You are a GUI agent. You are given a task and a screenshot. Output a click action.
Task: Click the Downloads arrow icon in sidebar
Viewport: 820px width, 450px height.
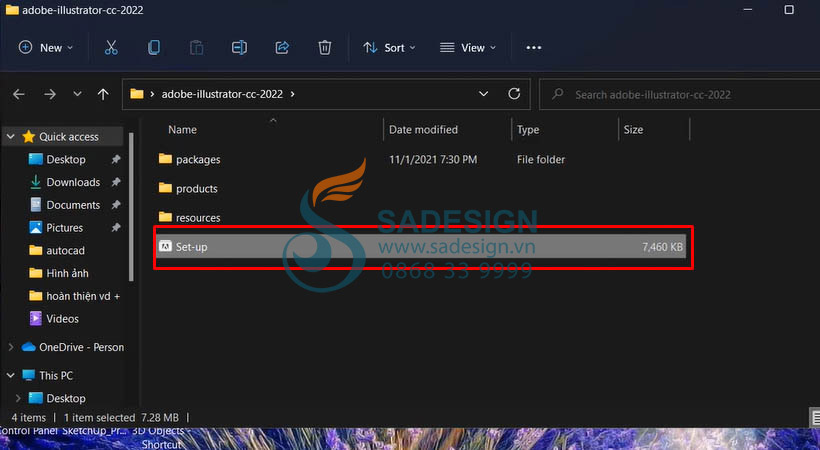click(x=36, y=182)
